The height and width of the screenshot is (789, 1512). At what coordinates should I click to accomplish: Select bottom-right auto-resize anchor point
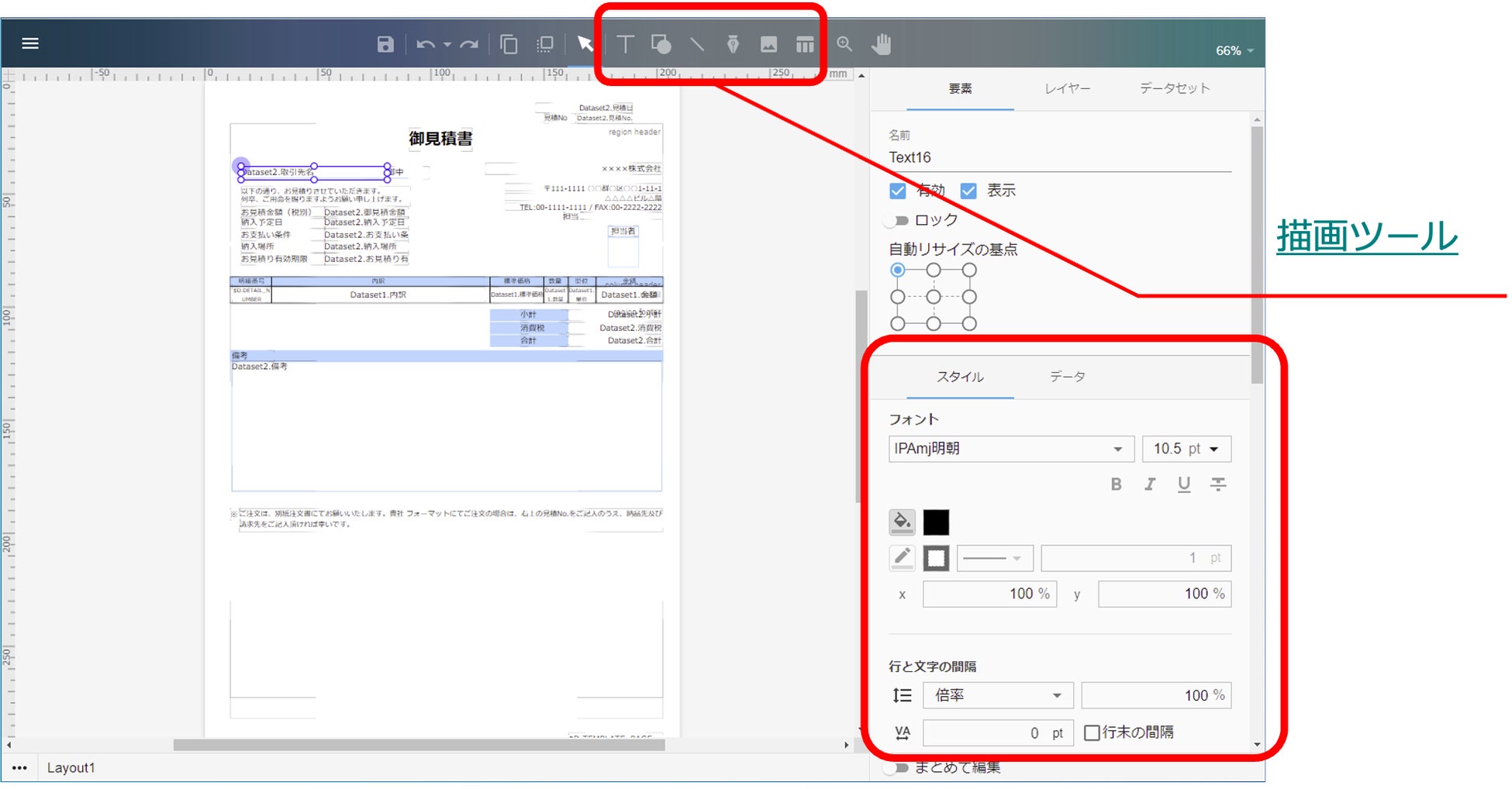pos(969,324)
